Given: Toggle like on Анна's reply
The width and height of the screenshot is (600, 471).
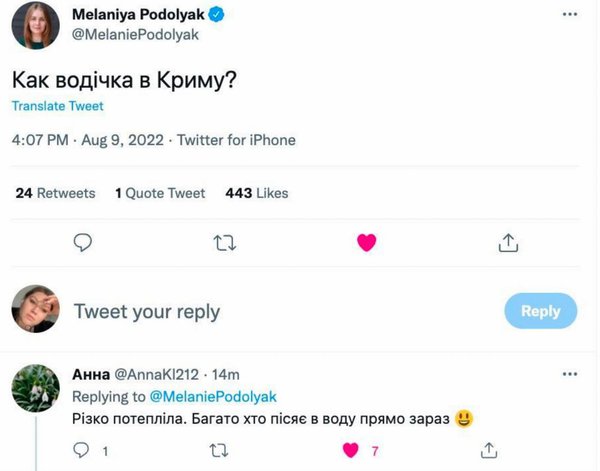Looking at the screenshot, I should [x=349, y=451].
